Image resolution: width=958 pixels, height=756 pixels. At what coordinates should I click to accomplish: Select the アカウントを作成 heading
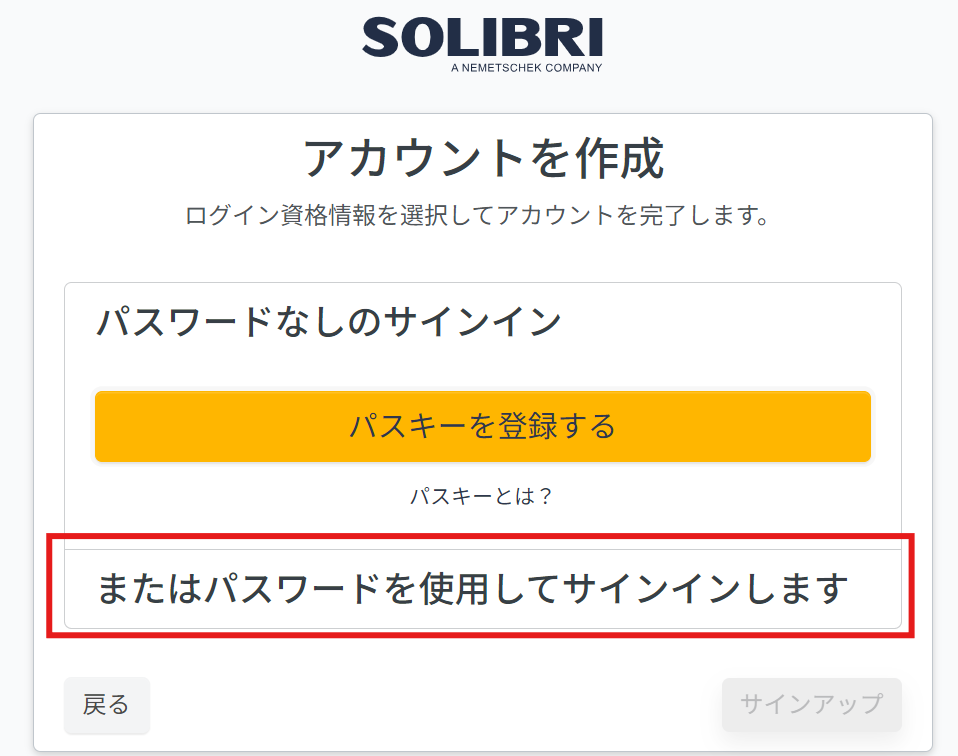pos(483,158)
